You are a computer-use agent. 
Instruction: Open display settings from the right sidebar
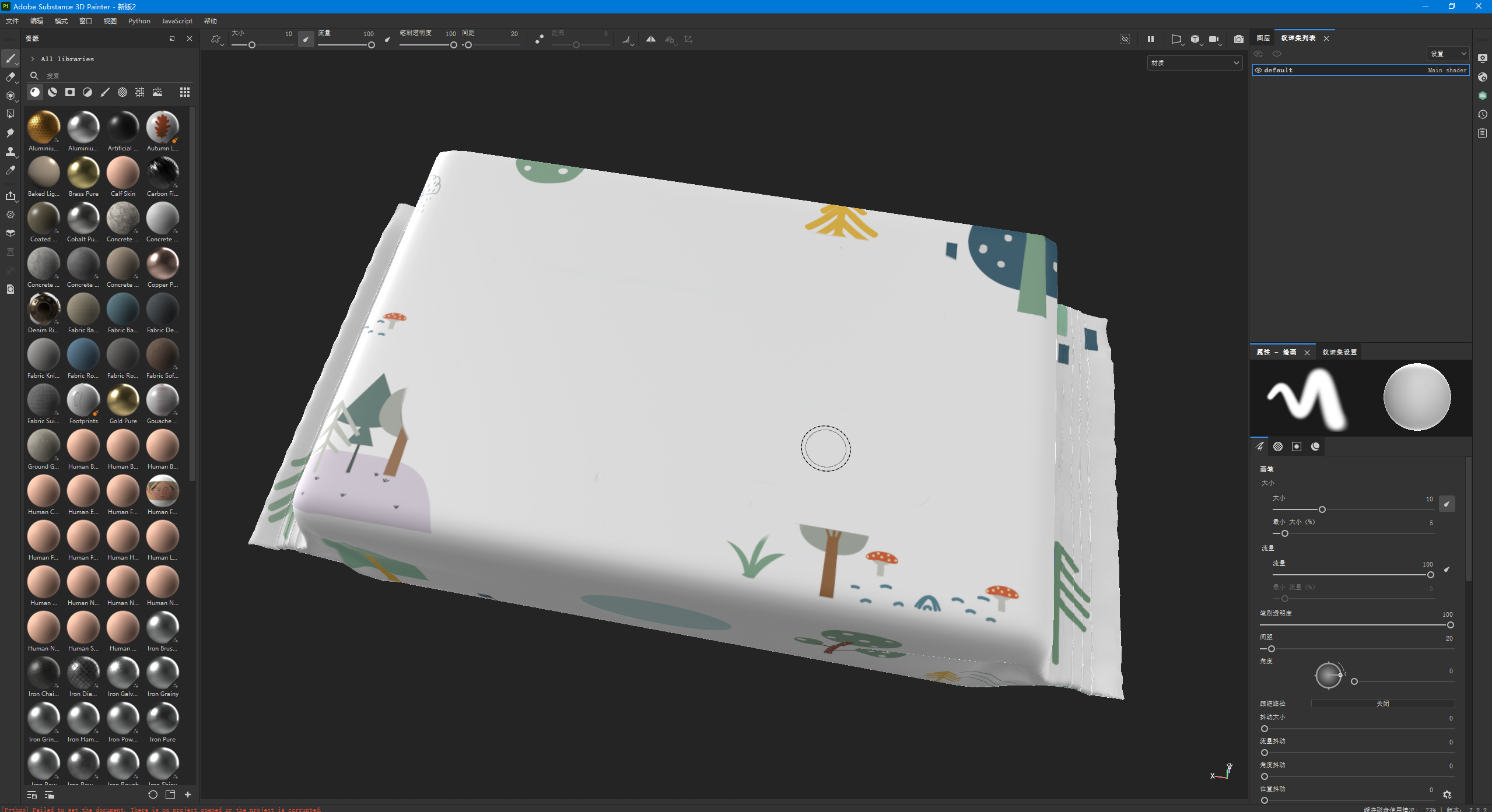1482,59
